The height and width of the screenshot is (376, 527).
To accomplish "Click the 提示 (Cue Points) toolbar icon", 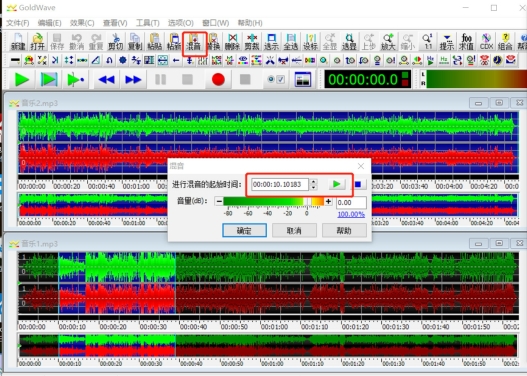I will [447, 42].
